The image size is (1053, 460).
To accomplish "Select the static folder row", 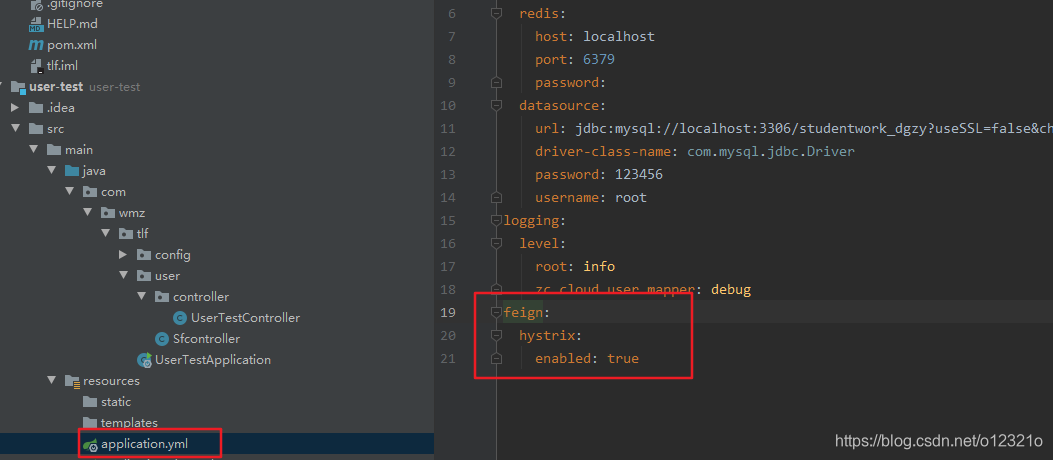I will (x=217, y=402).
